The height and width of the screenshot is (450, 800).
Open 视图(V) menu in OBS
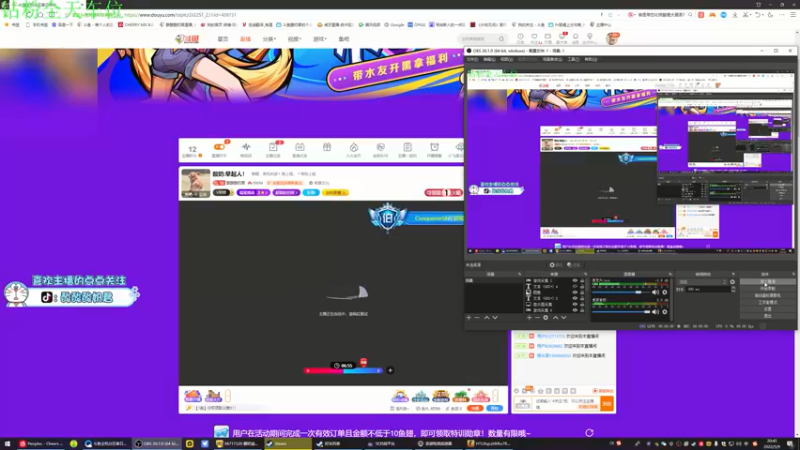[506, 59]
